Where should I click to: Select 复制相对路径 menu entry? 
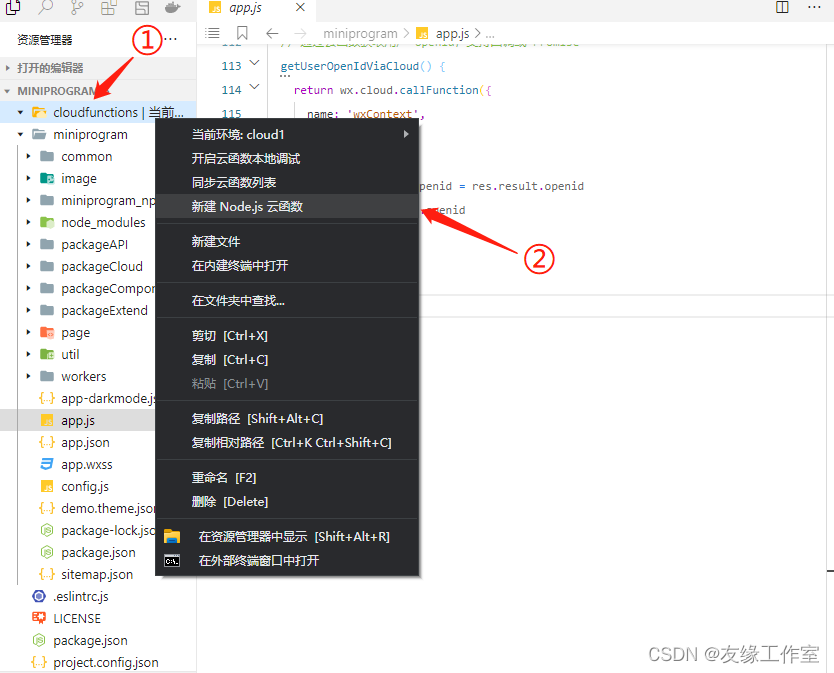pyautogui.click(x=287, y=443)
